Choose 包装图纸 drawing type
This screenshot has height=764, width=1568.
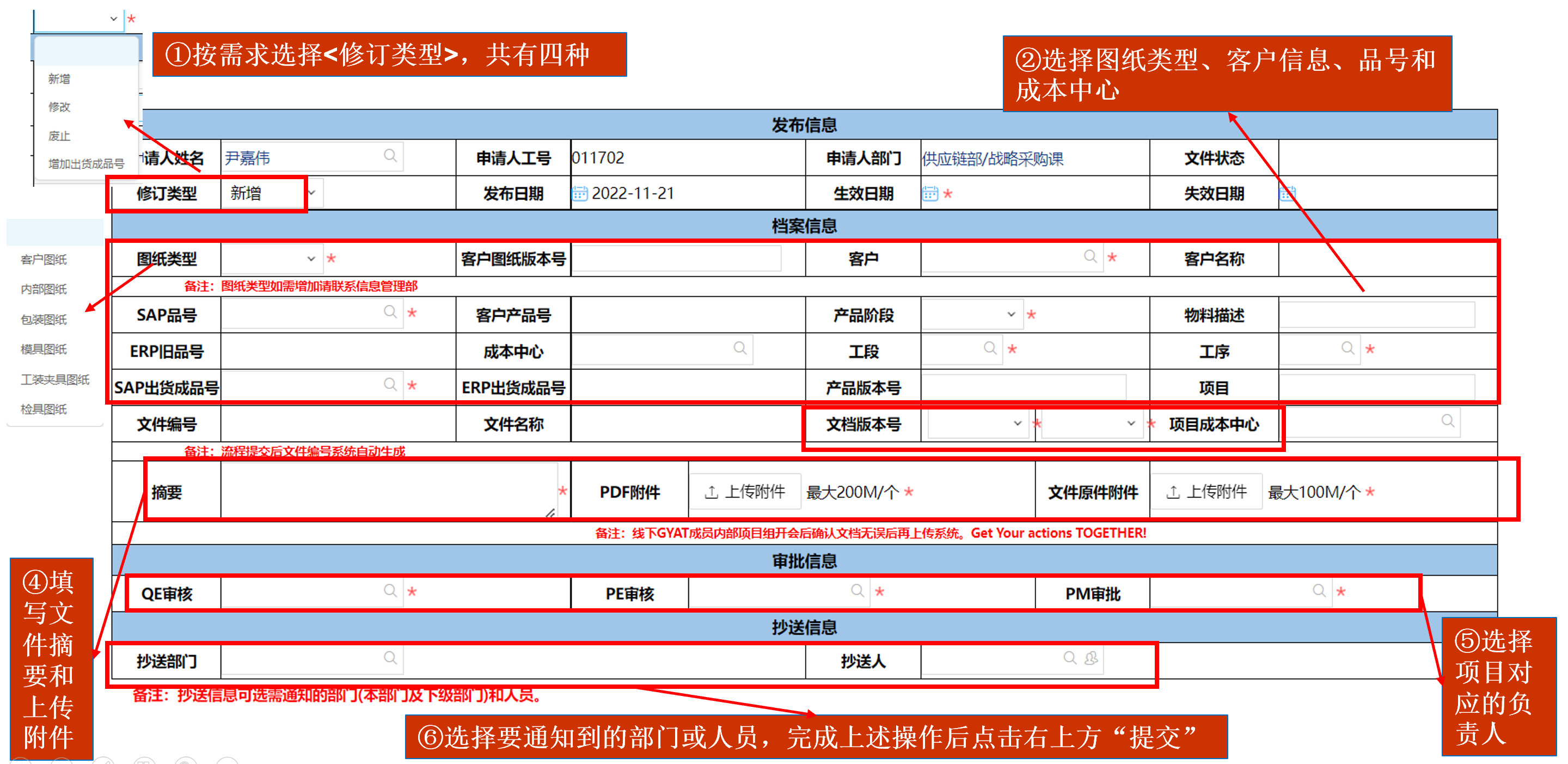coord(44,320)
